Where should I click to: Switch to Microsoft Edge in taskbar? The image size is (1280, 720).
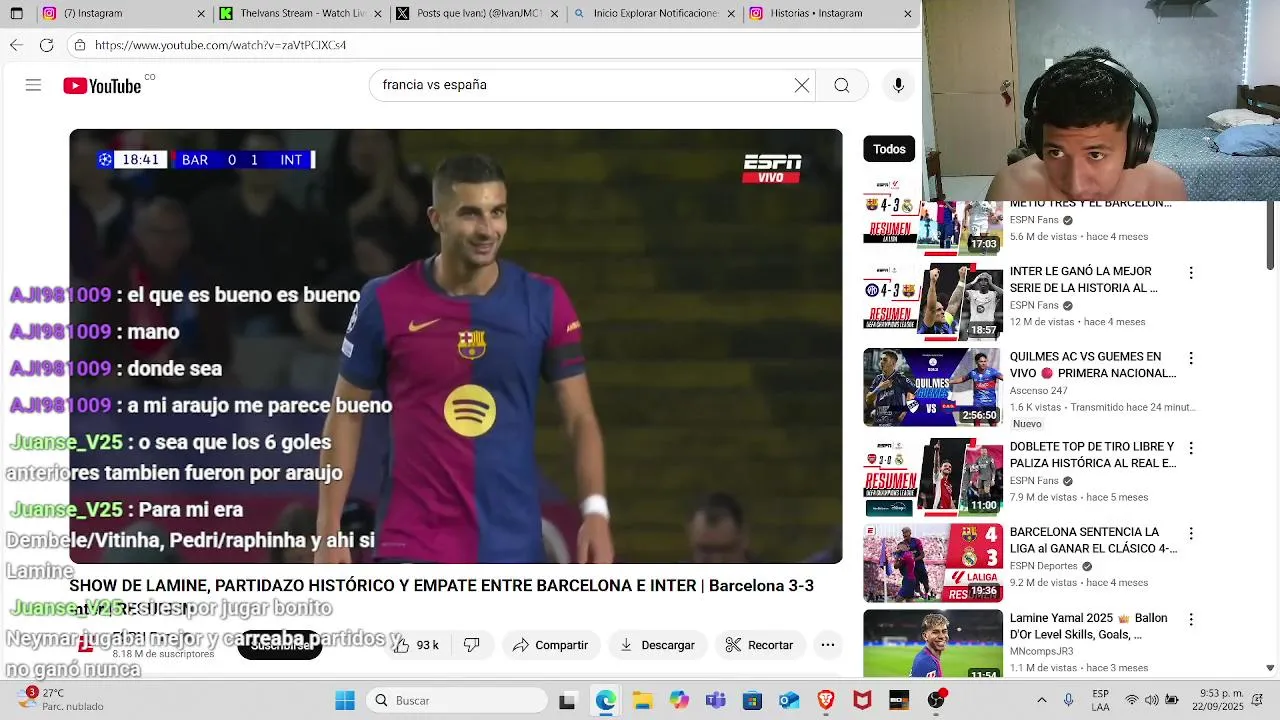coord(605,700)
